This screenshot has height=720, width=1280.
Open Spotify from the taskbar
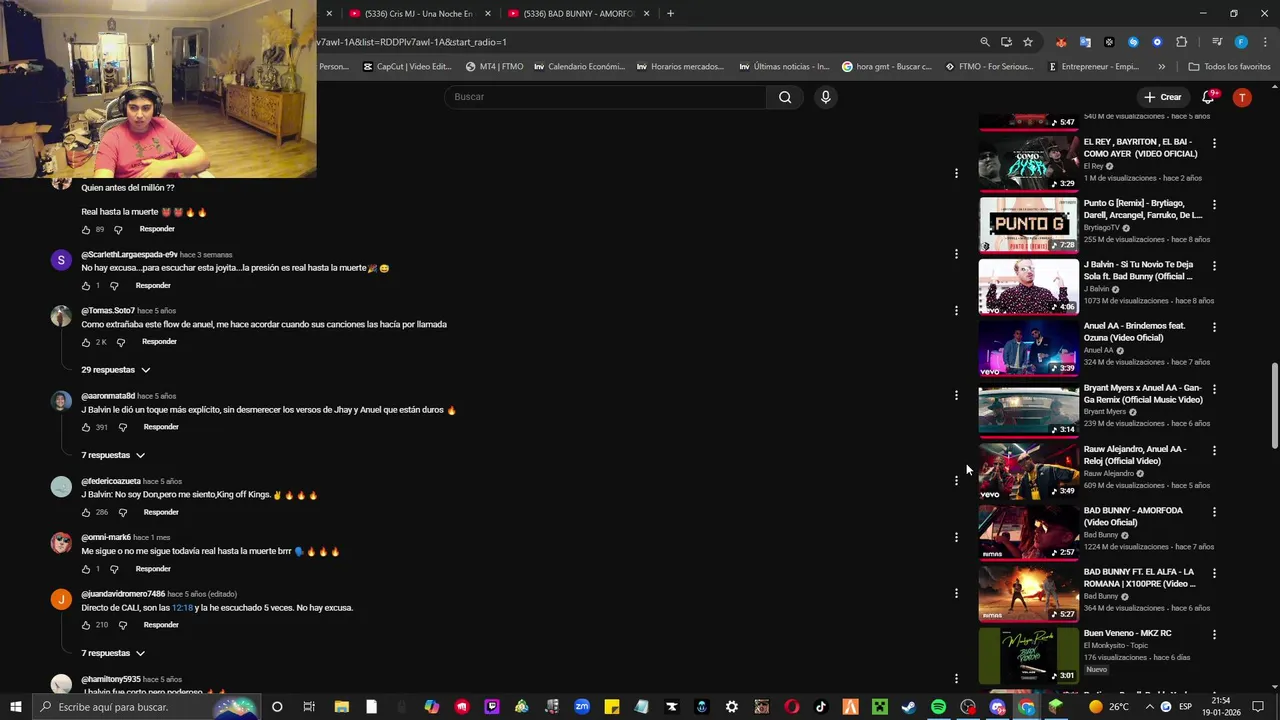pos(938,707)
